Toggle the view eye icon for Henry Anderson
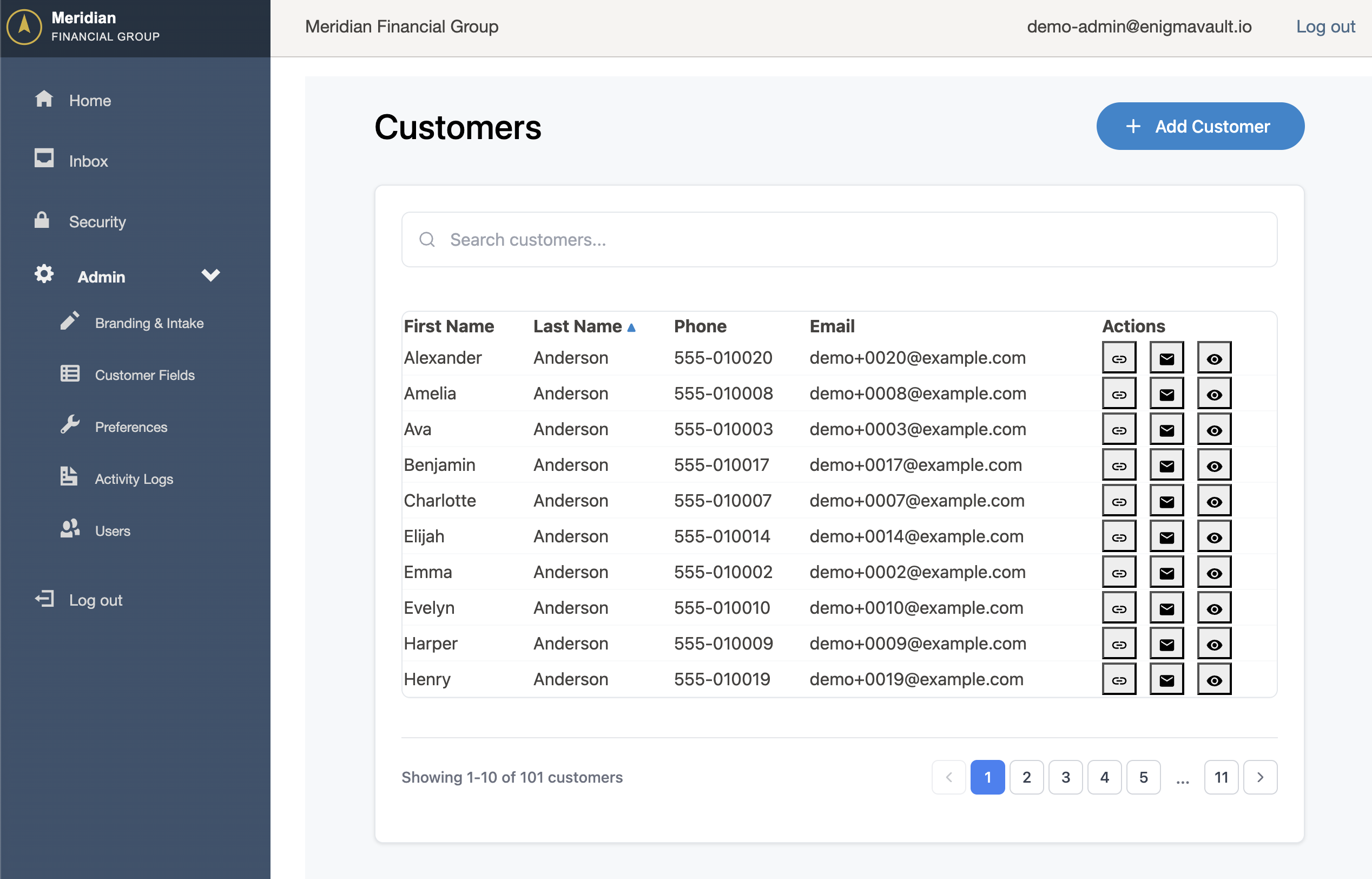Image resolution: width=1372 pixels, height=879 pixels. pos(1214,679)
